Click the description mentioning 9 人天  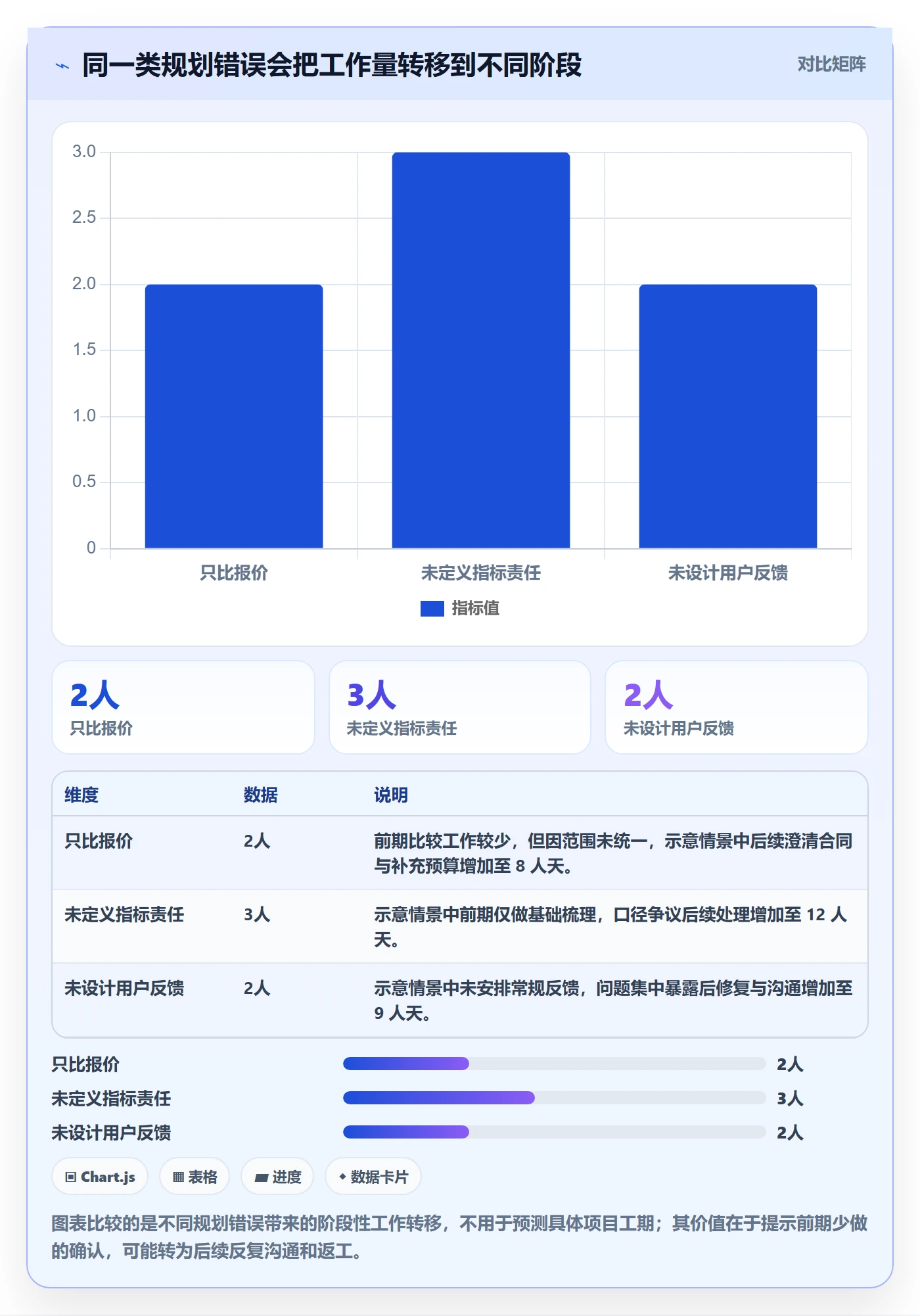point(613,1000)
